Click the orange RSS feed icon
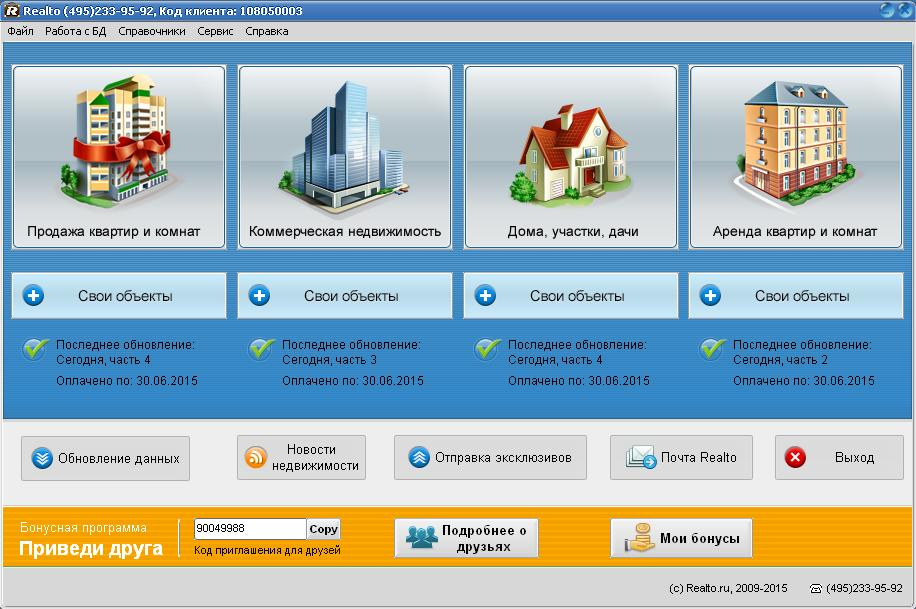 pyautogui.click(x=255, y=458)
